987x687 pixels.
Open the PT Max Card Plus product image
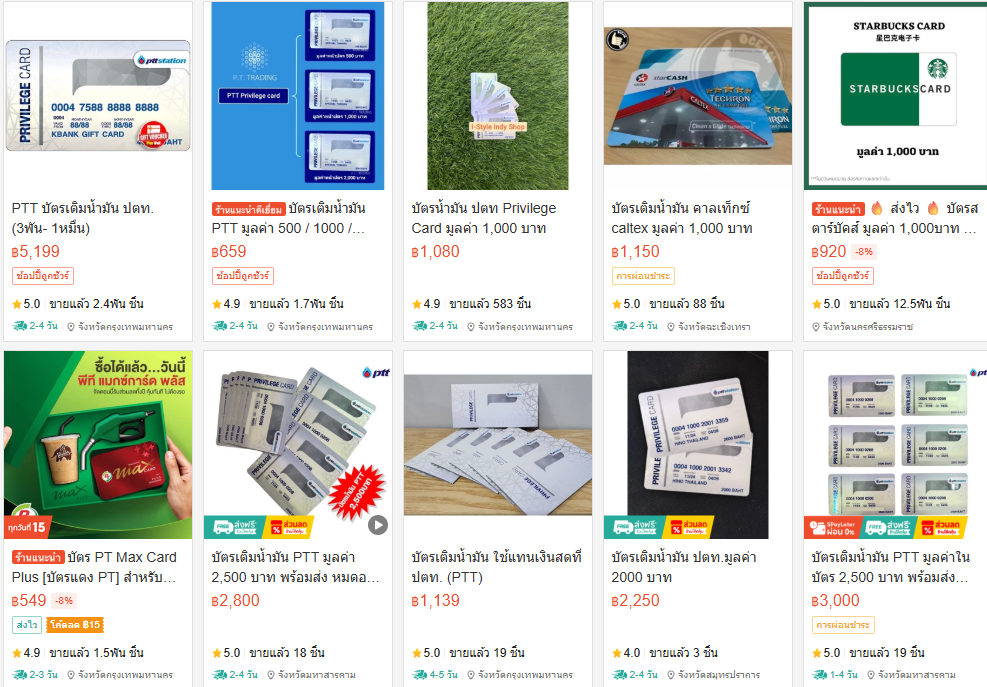(98, 445)
